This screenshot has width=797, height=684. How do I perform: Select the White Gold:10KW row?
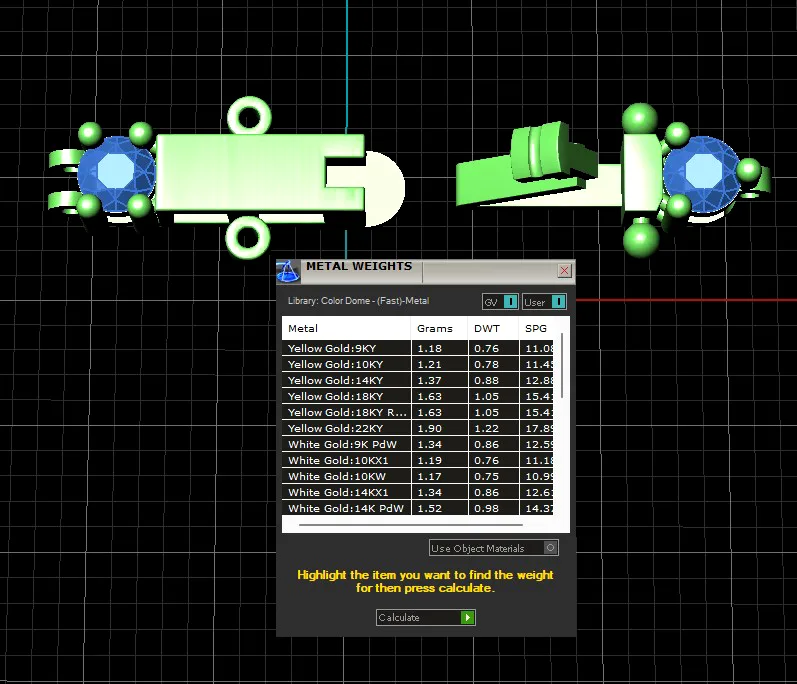tap(417, 476)
